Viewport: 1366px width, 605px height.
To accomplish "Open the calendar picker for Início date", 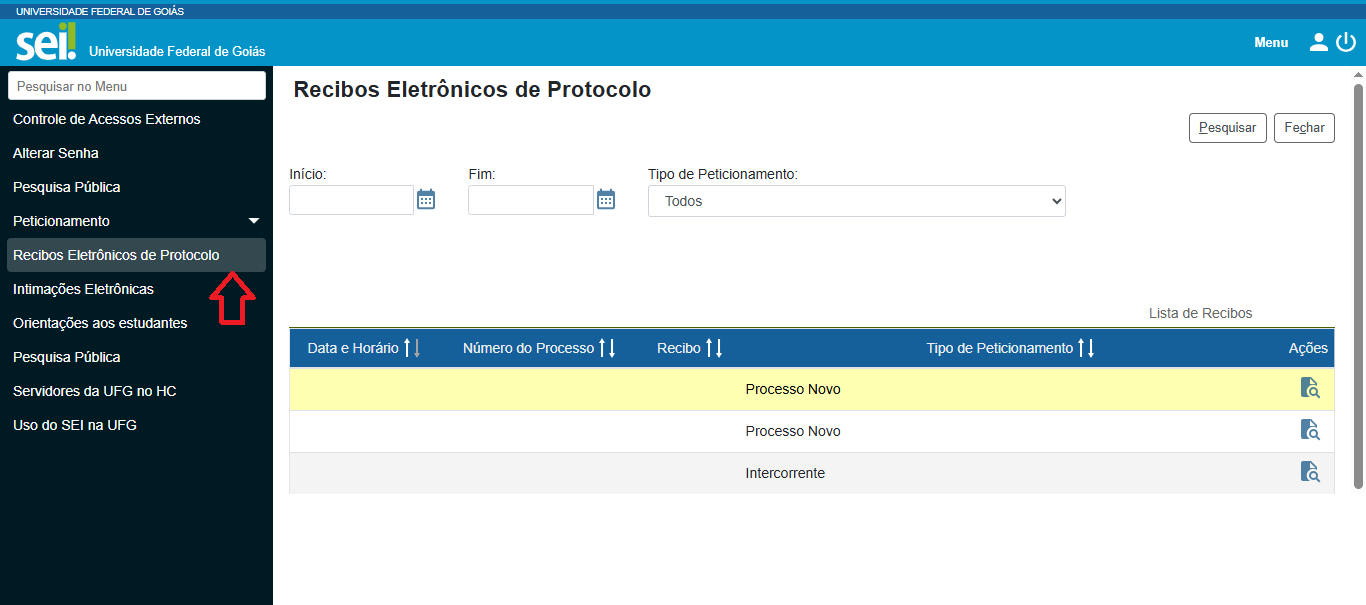I will 426,199.
